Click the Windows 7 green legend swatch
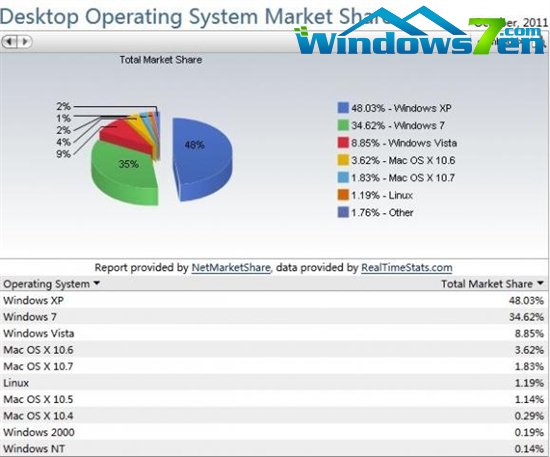 pos(343,125)
